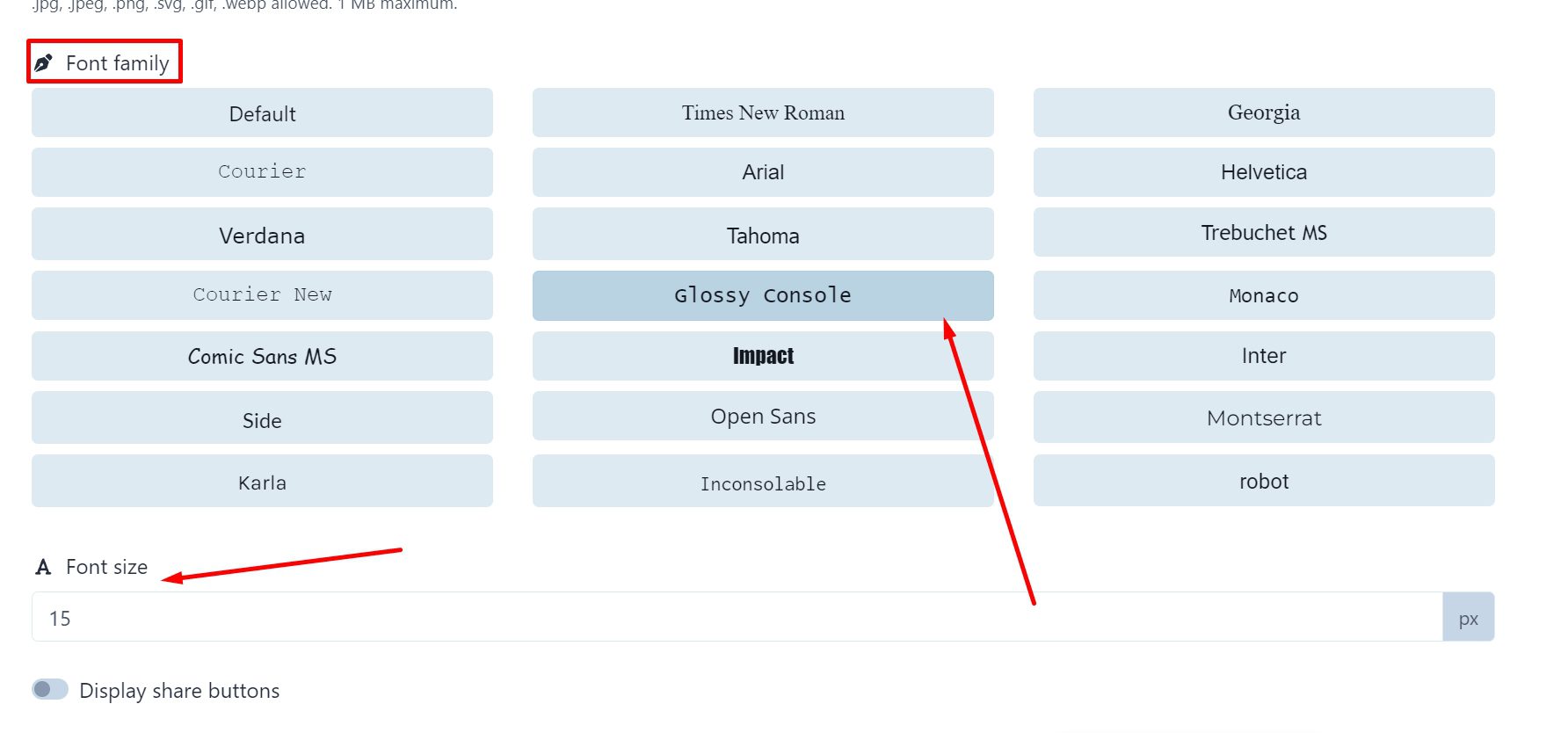Select the Karla font button
This screenshot has height=733, width=1568.
tap(262, 482)
